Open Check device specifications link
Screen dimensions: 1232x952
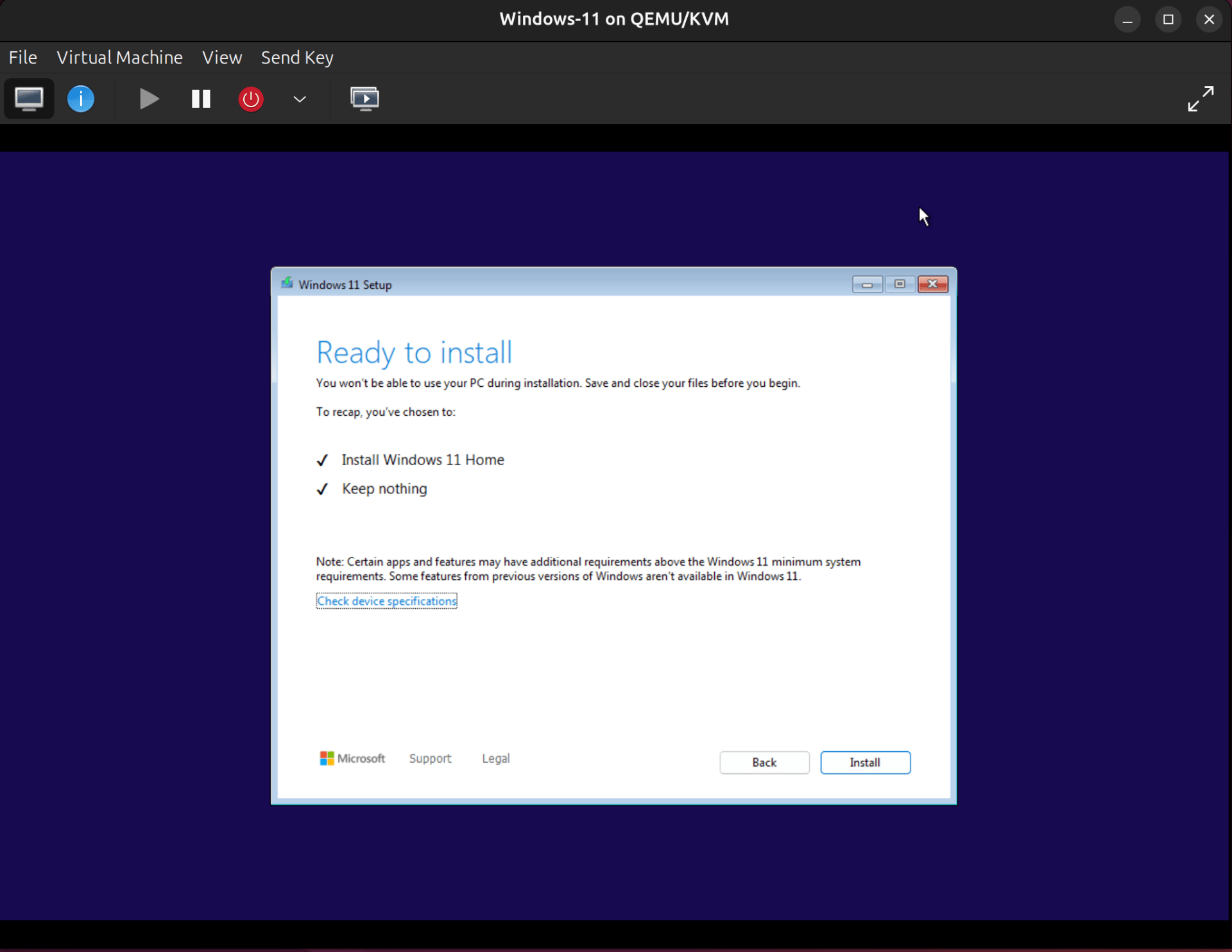(386, 601)
